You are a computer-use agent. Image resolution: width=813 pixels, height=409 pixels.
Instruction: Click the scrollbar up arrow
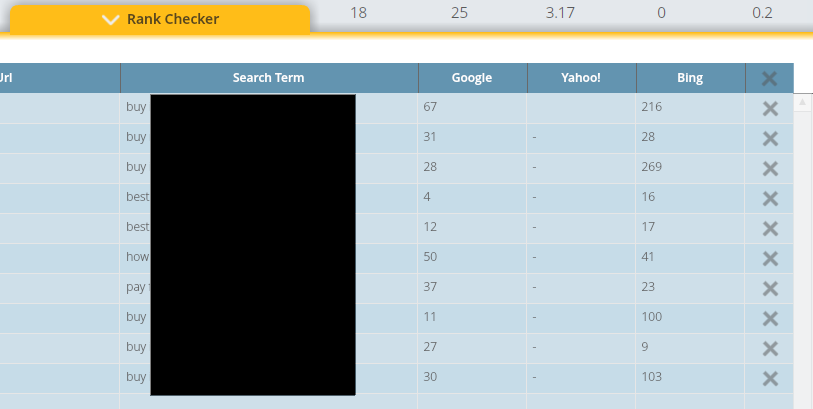(803, 102)
